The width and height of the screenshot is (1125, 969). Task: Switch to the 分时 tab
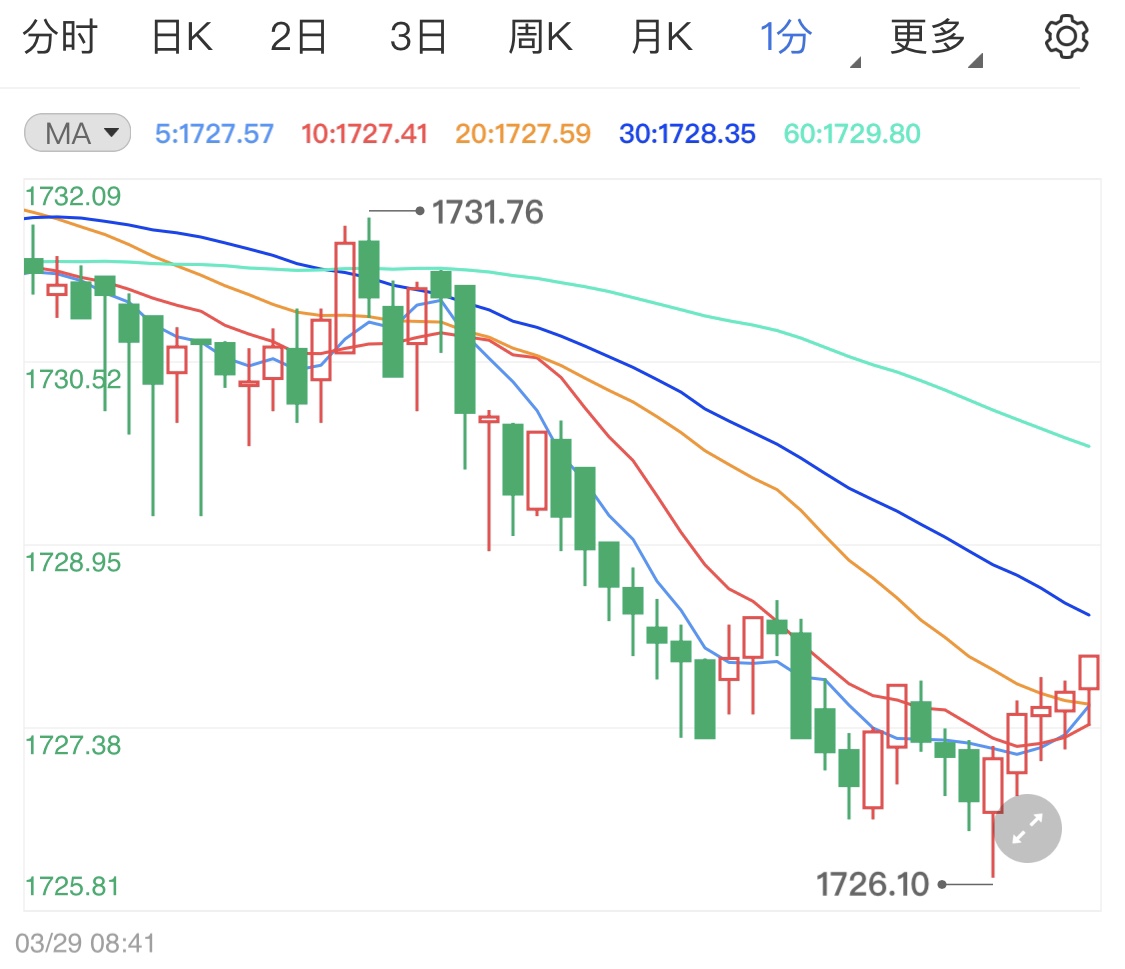tap(60, 37)
